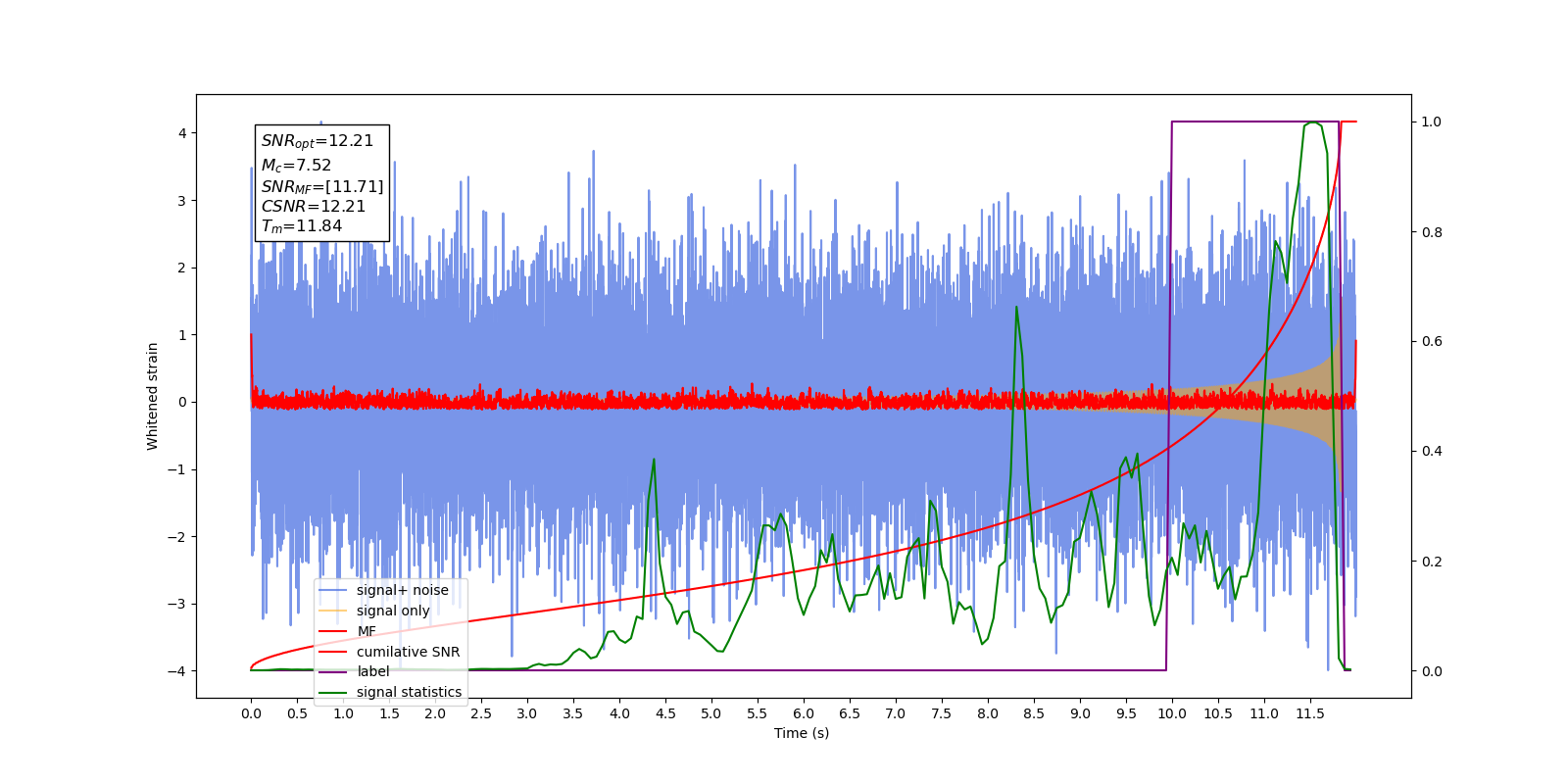This screenshot has width=1568, height=784.
Task: Click the 4.5 tick on time axis
Action: 665,713
